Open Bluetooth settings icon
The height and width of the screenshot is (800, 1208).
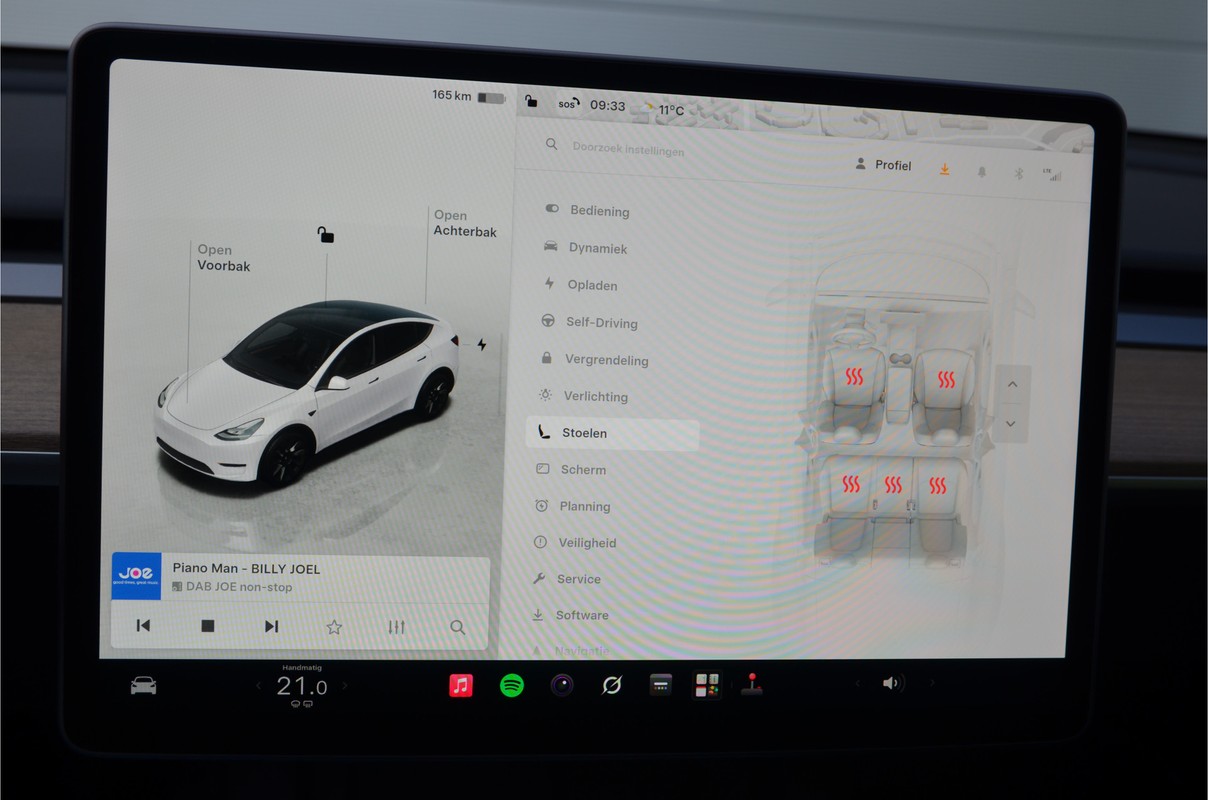(x=1019, y=173)
